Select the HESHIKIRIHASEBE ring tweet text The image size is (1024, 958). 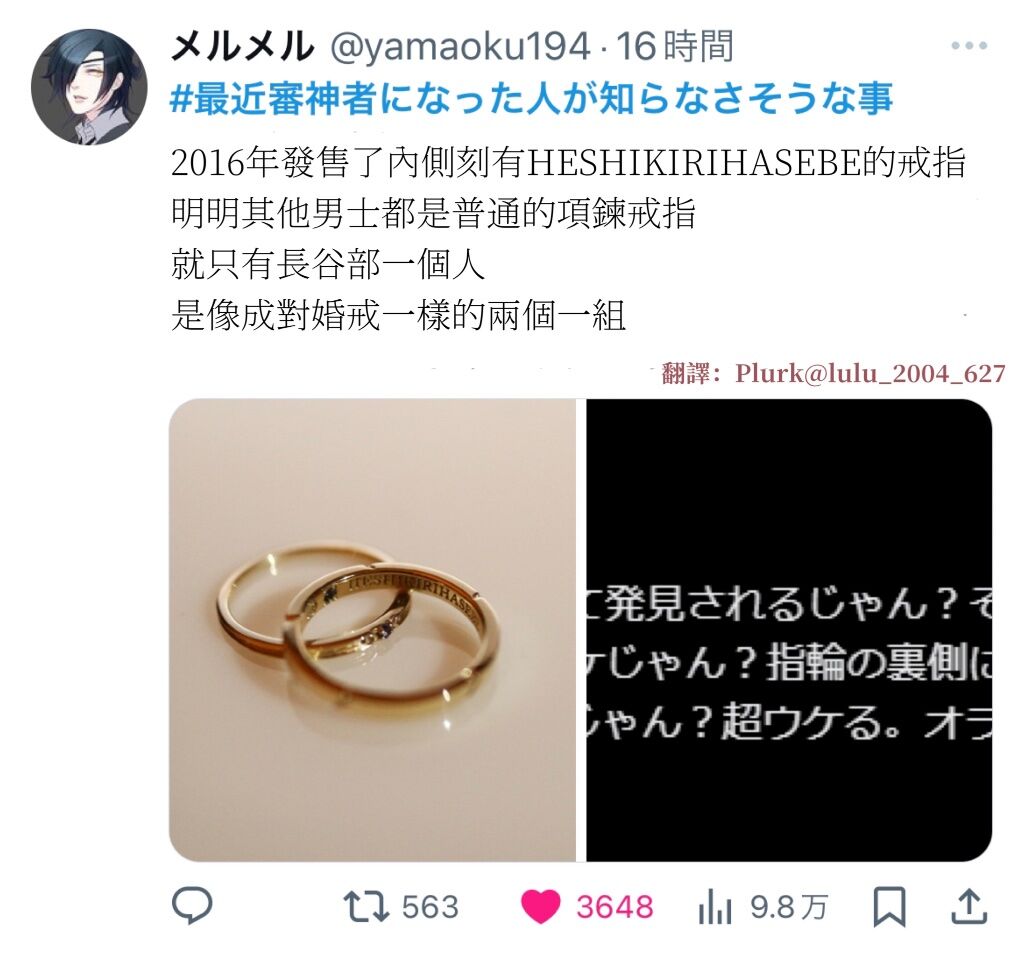pos(568,163)
